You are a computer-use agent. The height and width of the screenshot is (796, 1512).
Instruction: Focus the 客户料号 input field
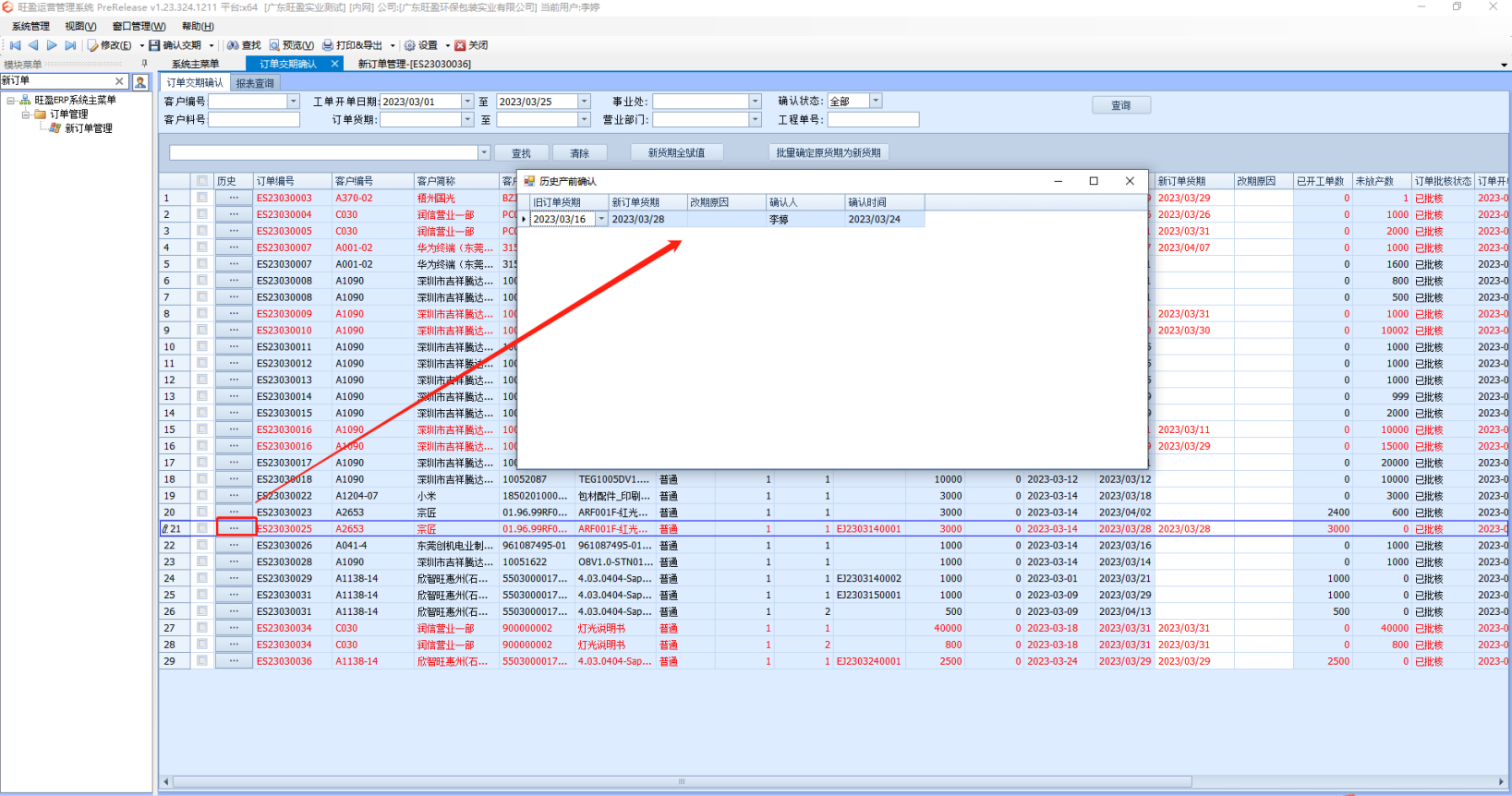(254, 119)
